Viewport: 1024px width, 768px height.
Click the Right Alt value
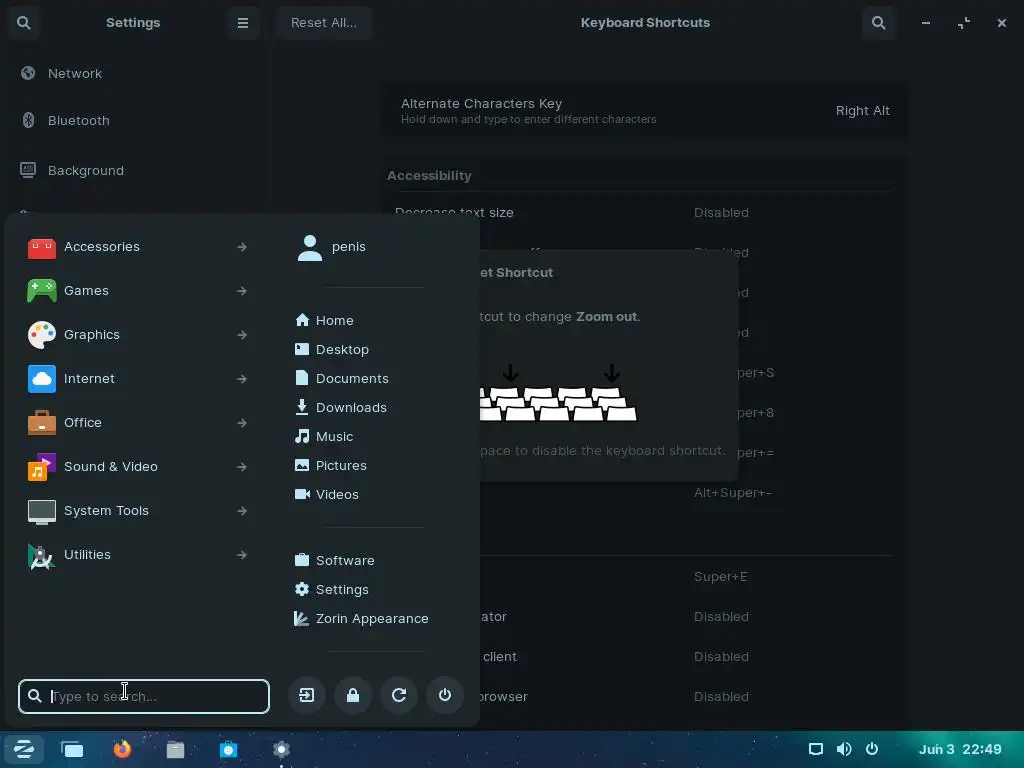(863, 111)
